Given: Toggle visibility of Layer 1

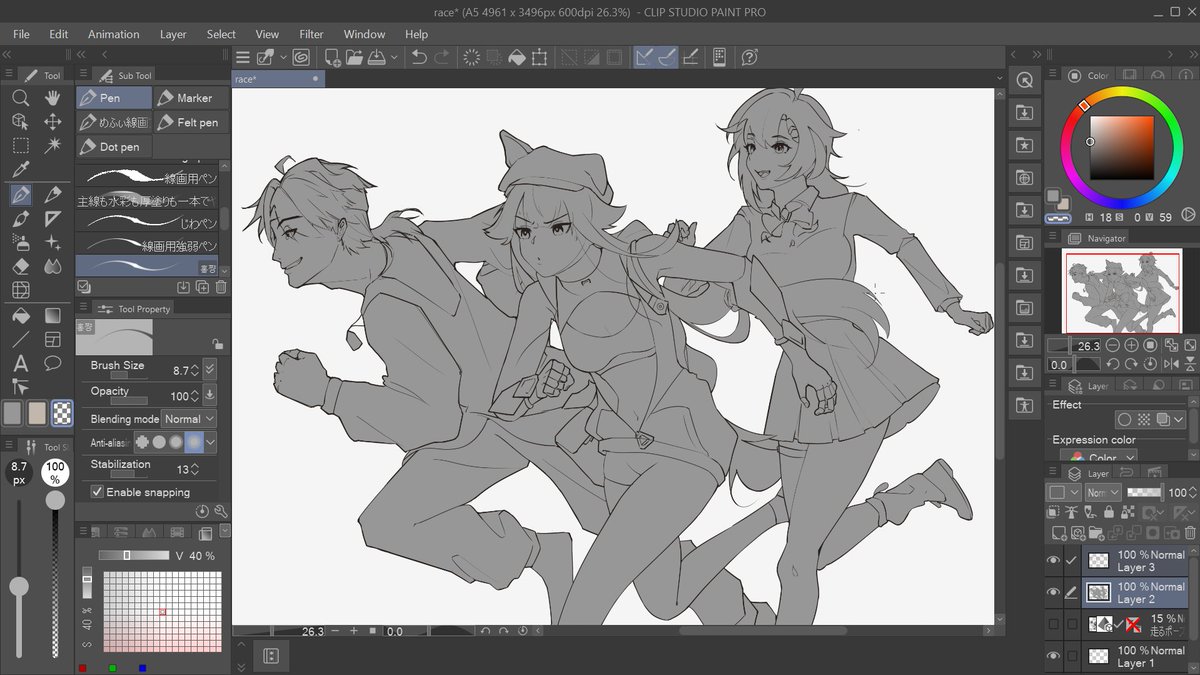Looking at the screenshot, I should 1053,656.
